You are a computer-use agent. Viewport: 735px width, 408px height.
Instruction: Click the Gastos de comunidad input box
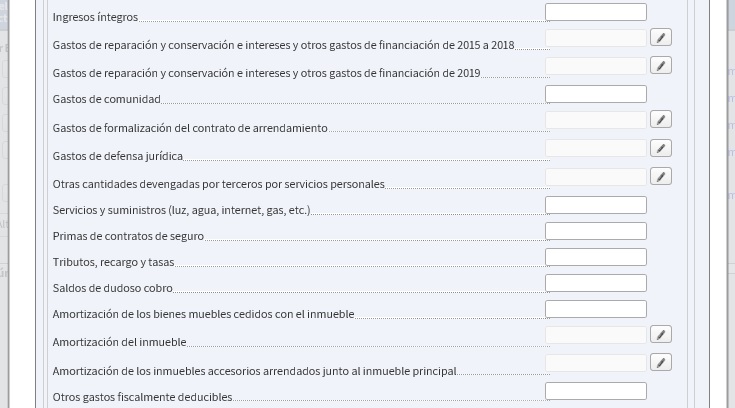[596, 94]
